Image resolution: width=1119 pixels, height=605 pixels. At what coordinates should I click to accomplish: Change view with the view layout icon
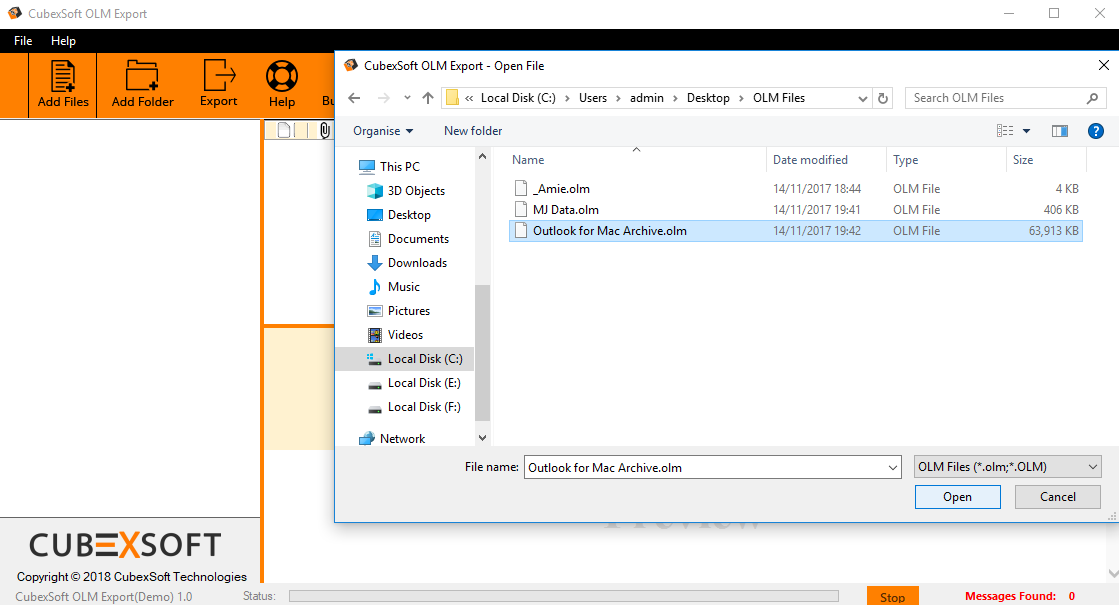pos(1005,131)
